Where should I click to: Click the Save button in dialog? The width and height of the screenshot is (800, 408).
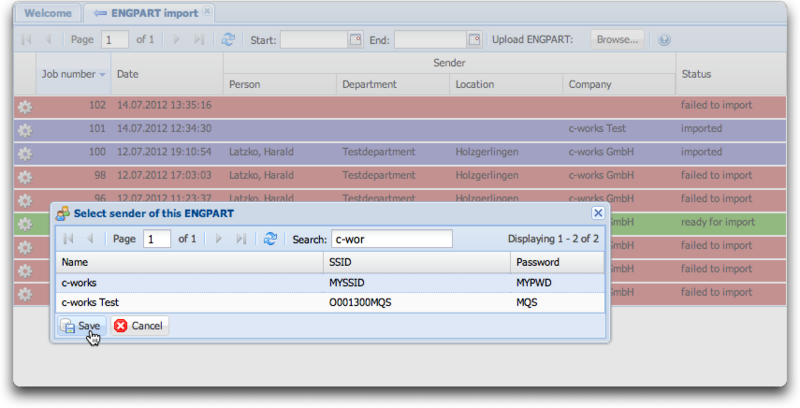(x=80, y=326)
